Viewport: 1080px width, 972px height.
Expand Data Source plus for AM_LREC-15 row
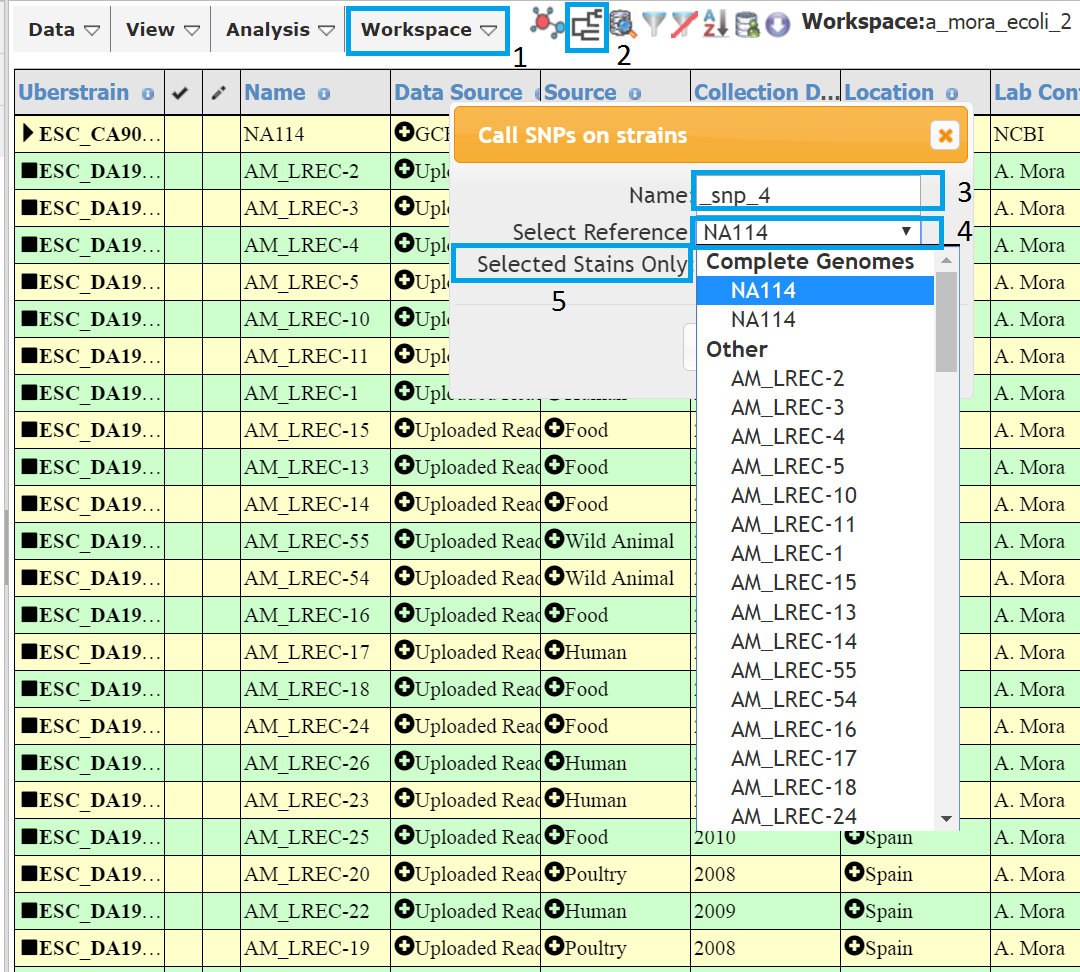click(404, 428)
